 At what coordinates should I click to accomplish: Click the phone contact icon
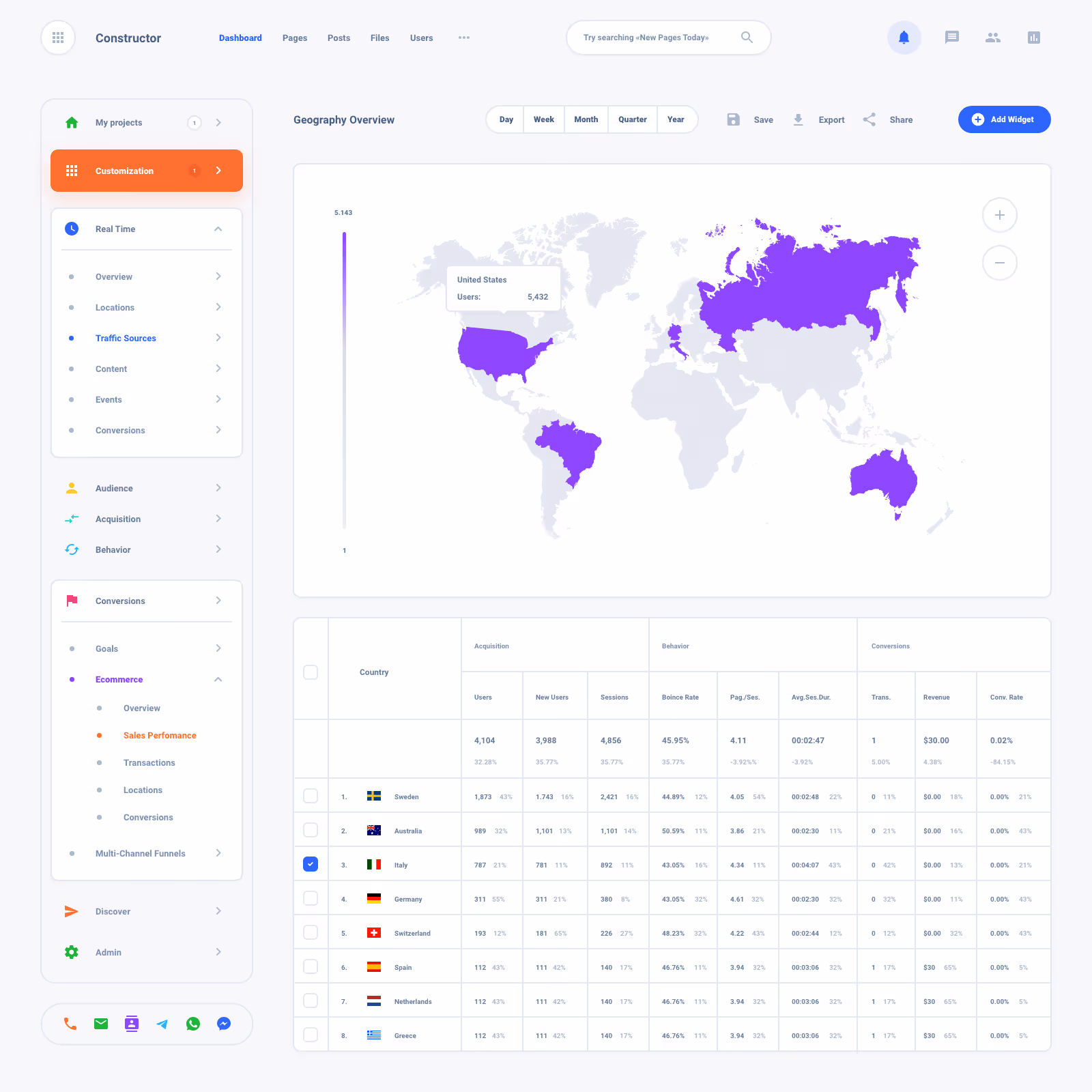pos(70,1023)
